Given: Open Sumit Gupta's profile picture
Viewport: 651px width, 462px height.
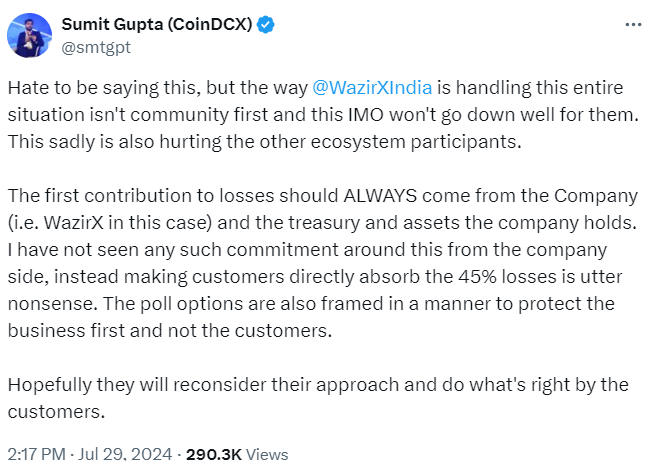Looking at the screenshot, I should click(29, 35).
